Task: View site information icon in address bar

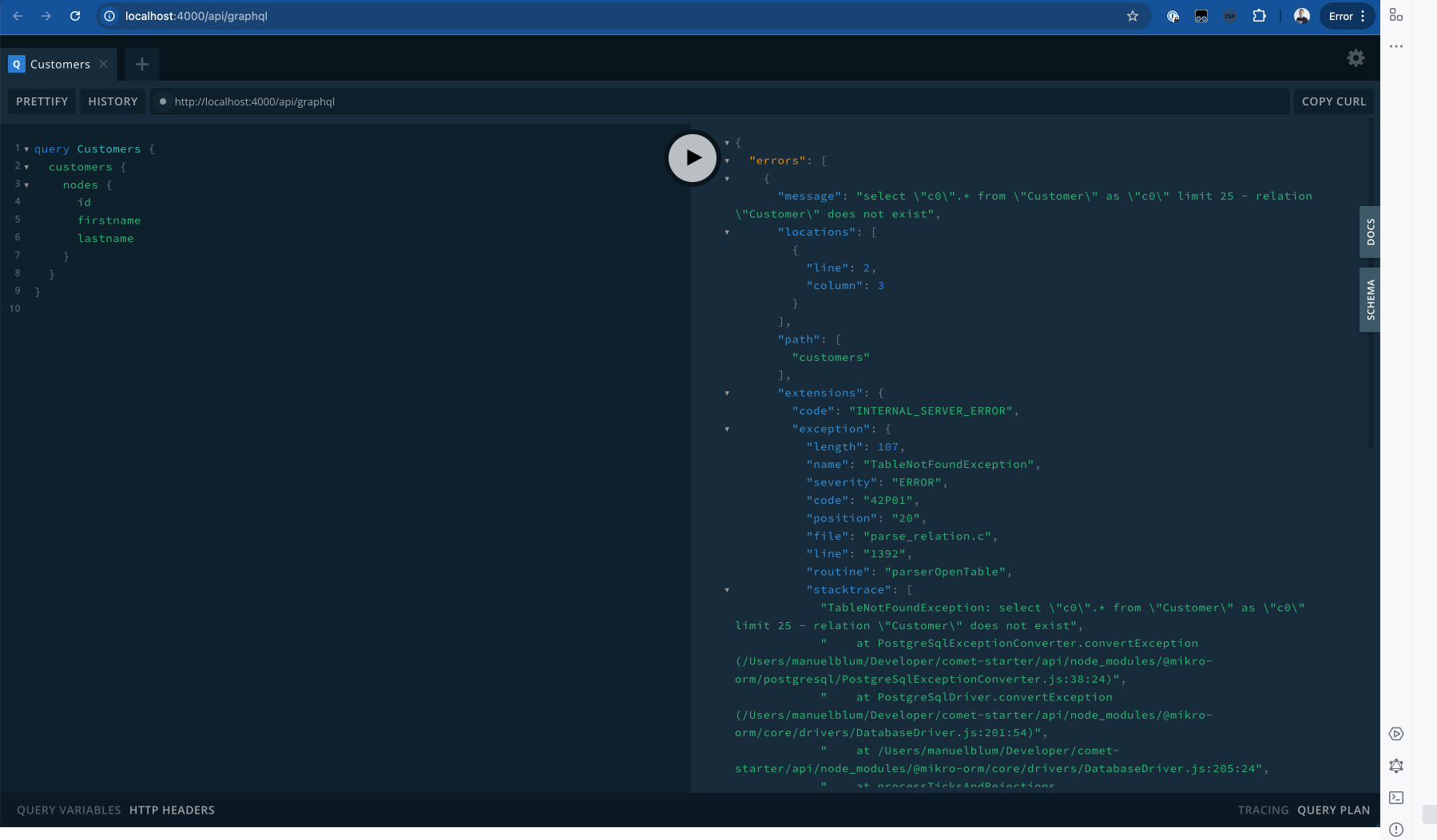Action: coord(110,16)
